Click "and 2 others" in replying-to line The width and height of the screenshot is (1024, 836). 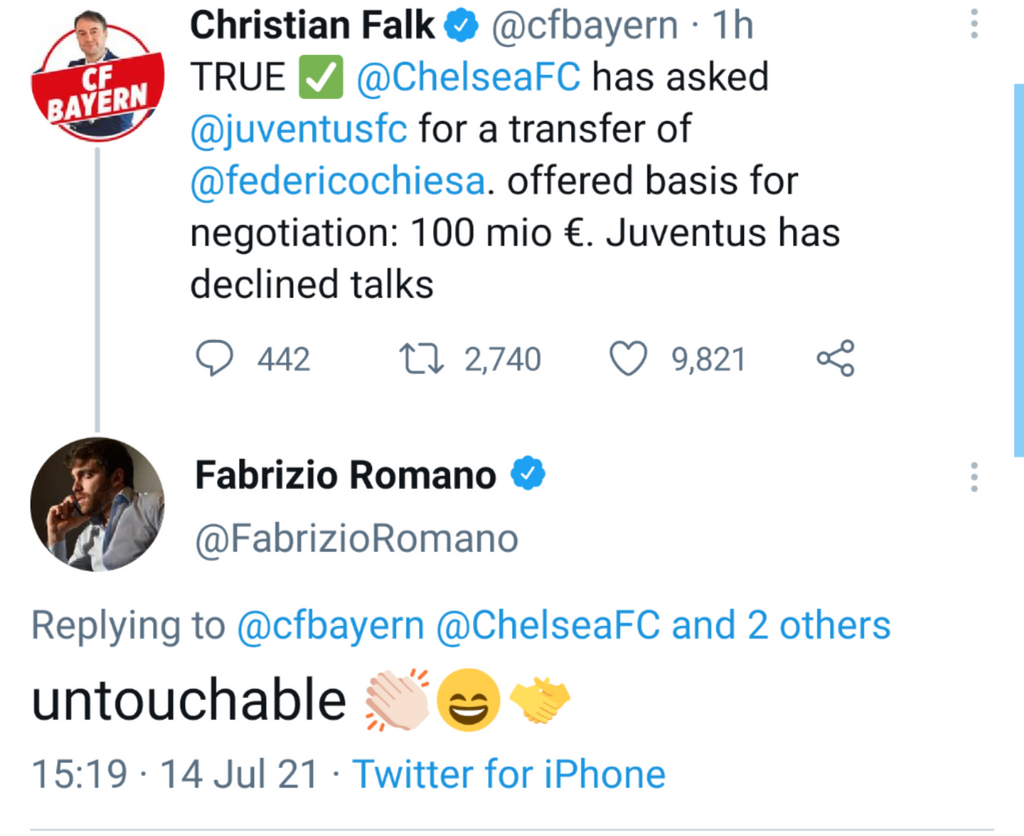(781, 626)
